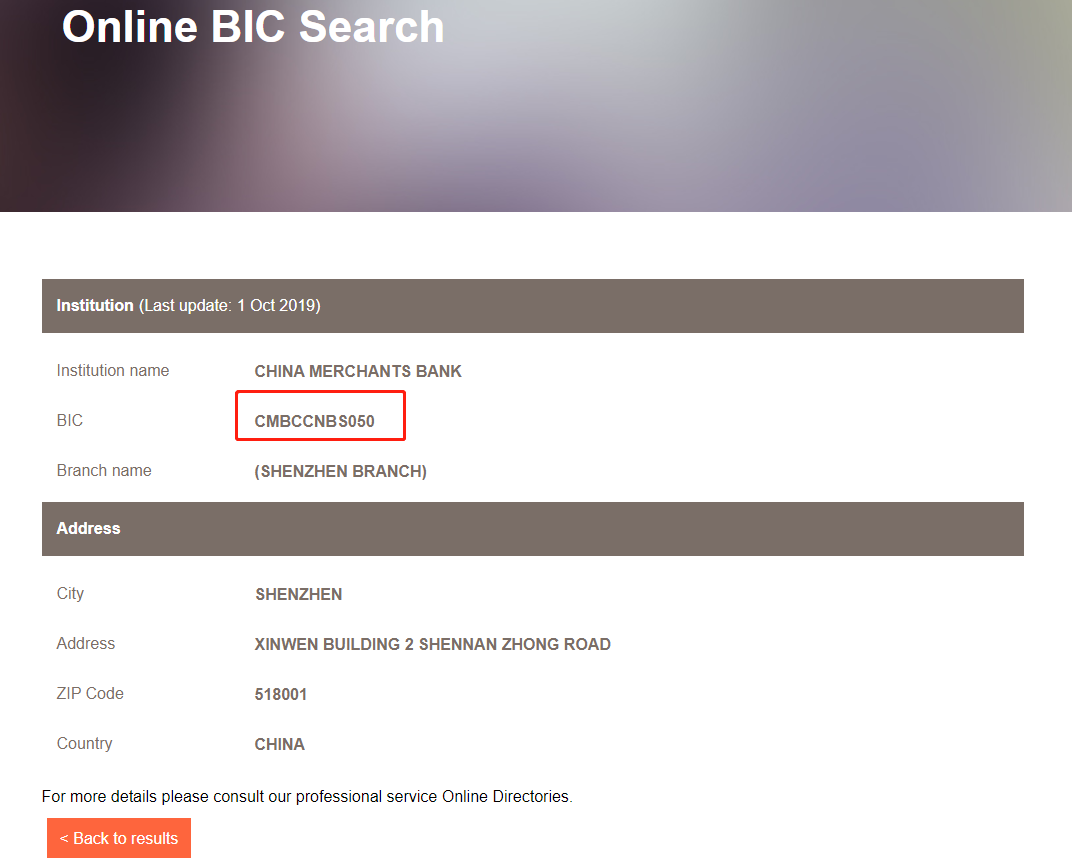Click the Back to results button

(x=119, y=838)
